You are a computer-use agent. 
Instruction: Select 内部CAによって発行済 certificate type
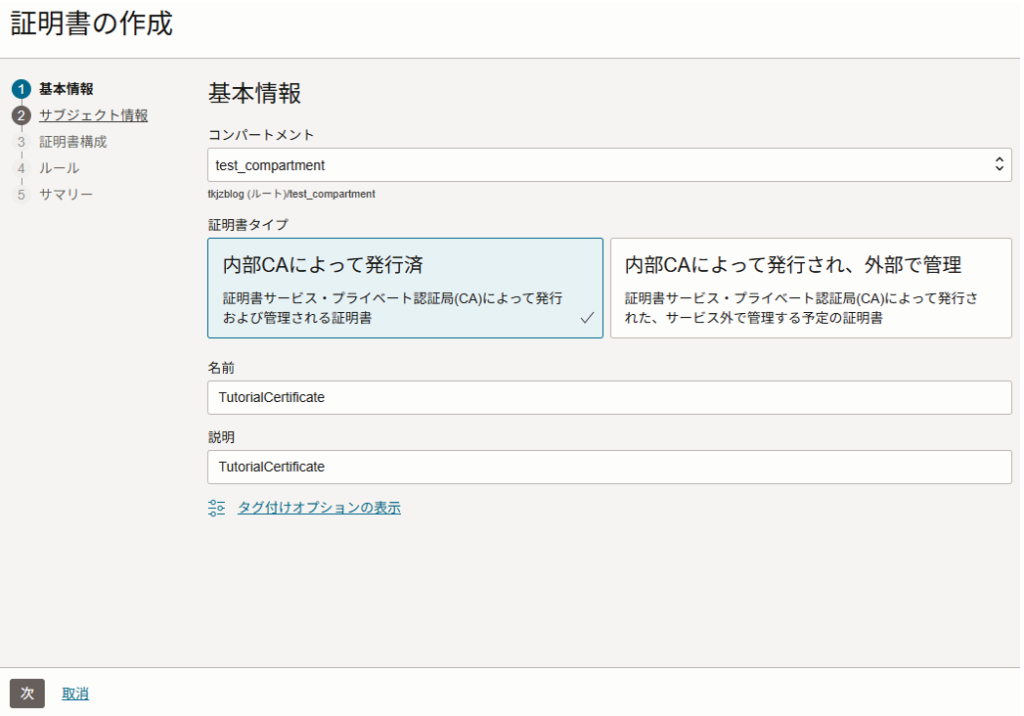pyautogui.click(x=405, y=288)
